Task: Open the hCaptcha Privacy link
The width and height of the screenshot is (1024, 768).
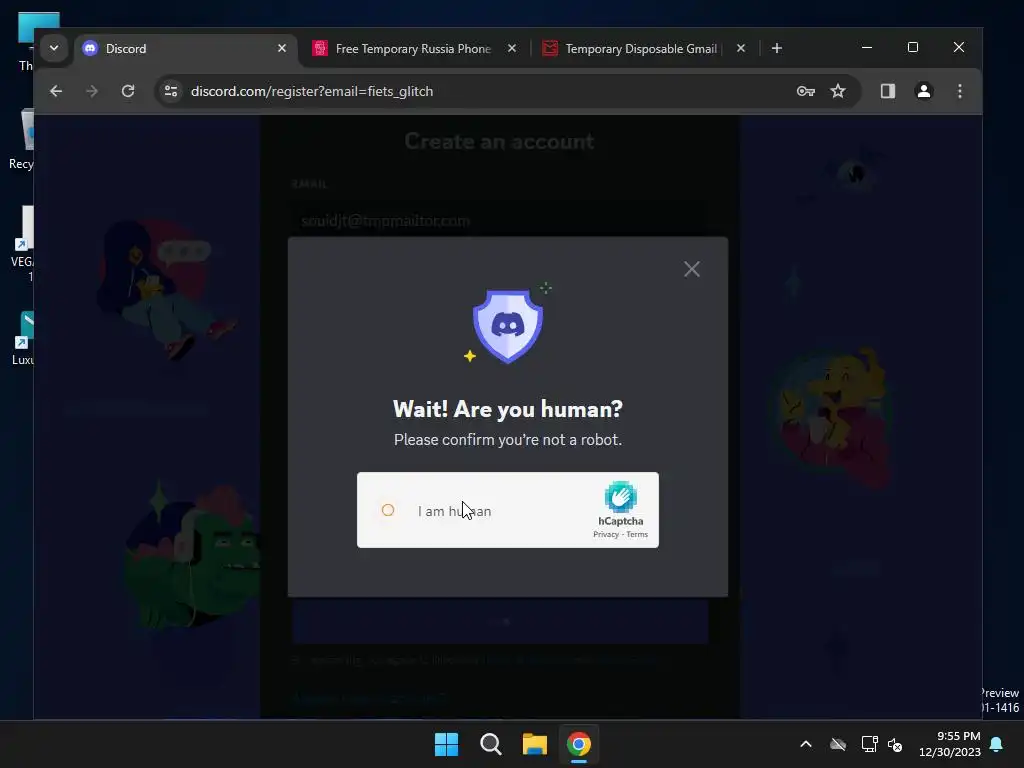Action: (x=605, y=534)
